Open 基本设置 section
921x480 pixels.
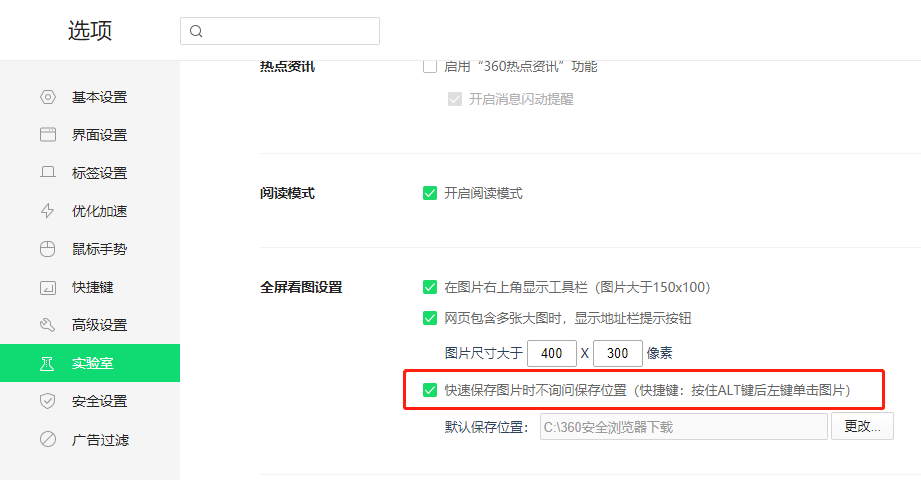pos(90,97)
